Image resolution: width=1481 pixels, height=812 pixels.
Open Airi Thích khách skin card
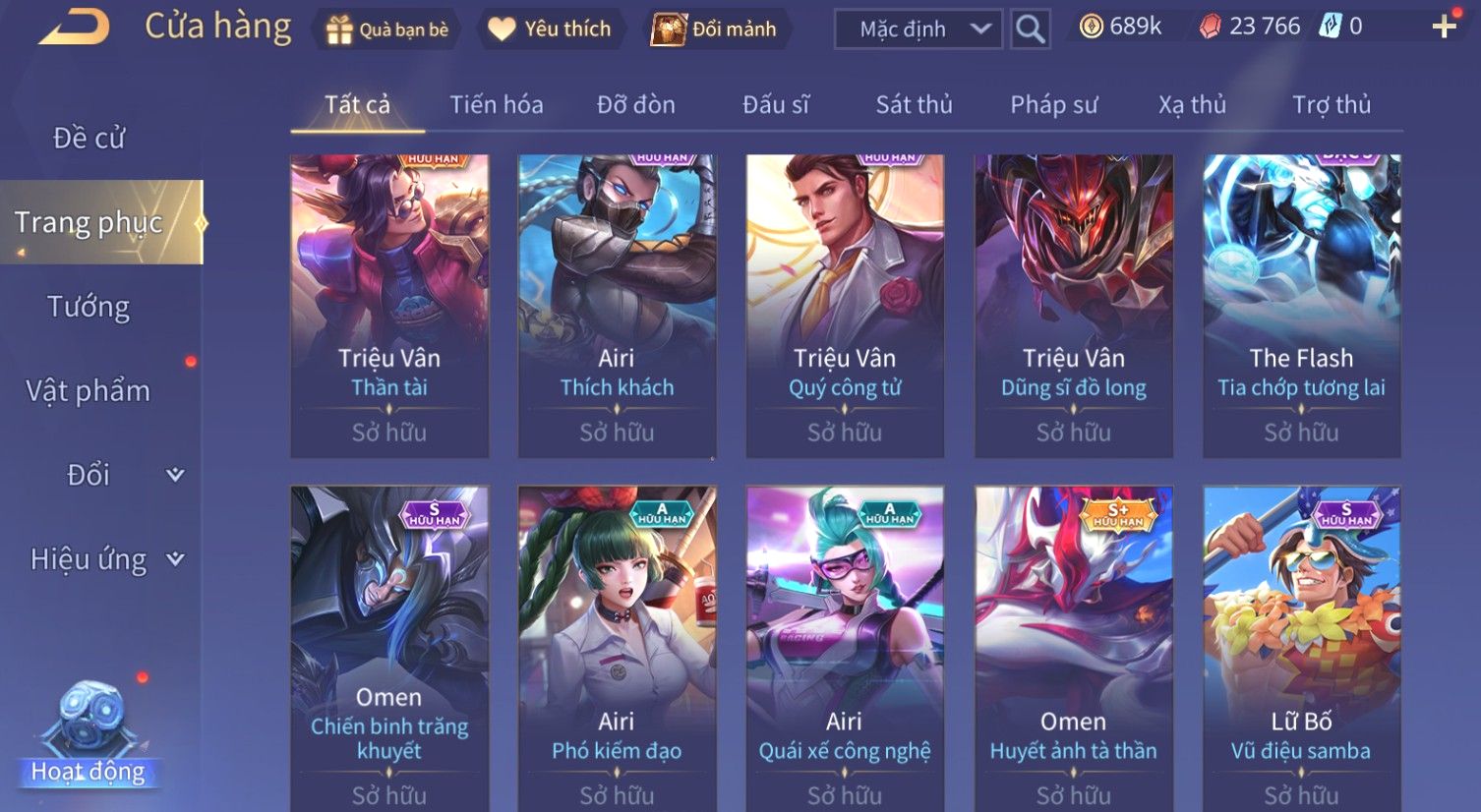pos(617,306)
